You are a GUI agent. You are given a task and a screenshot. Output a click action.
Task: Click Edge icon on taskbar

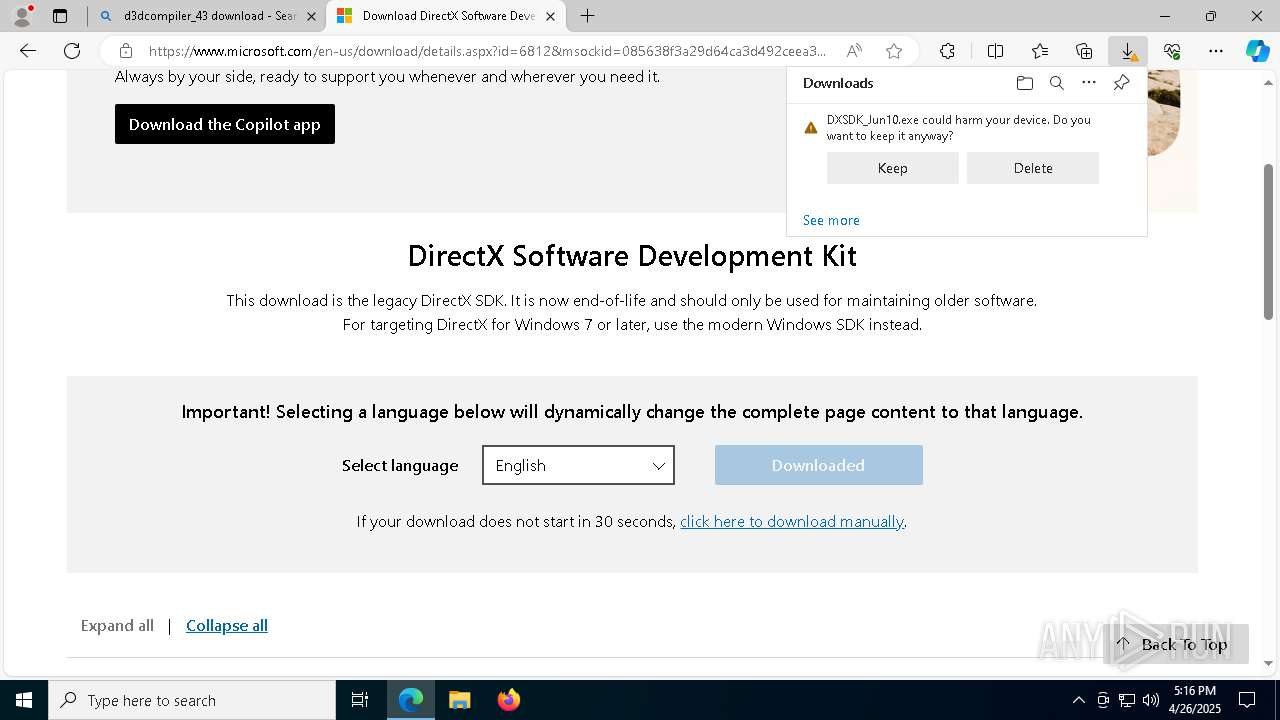coord(411,700)
